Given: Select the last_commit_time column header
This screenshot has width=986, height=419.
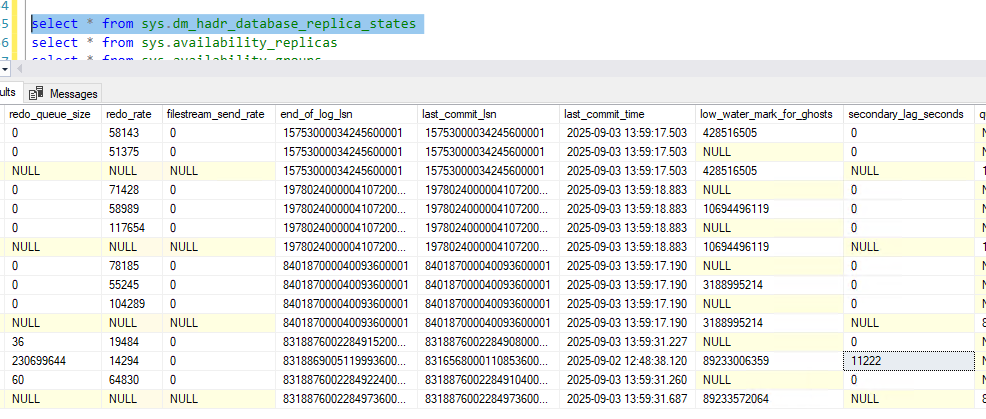Looking at the screenshot, I should (628, 114).
